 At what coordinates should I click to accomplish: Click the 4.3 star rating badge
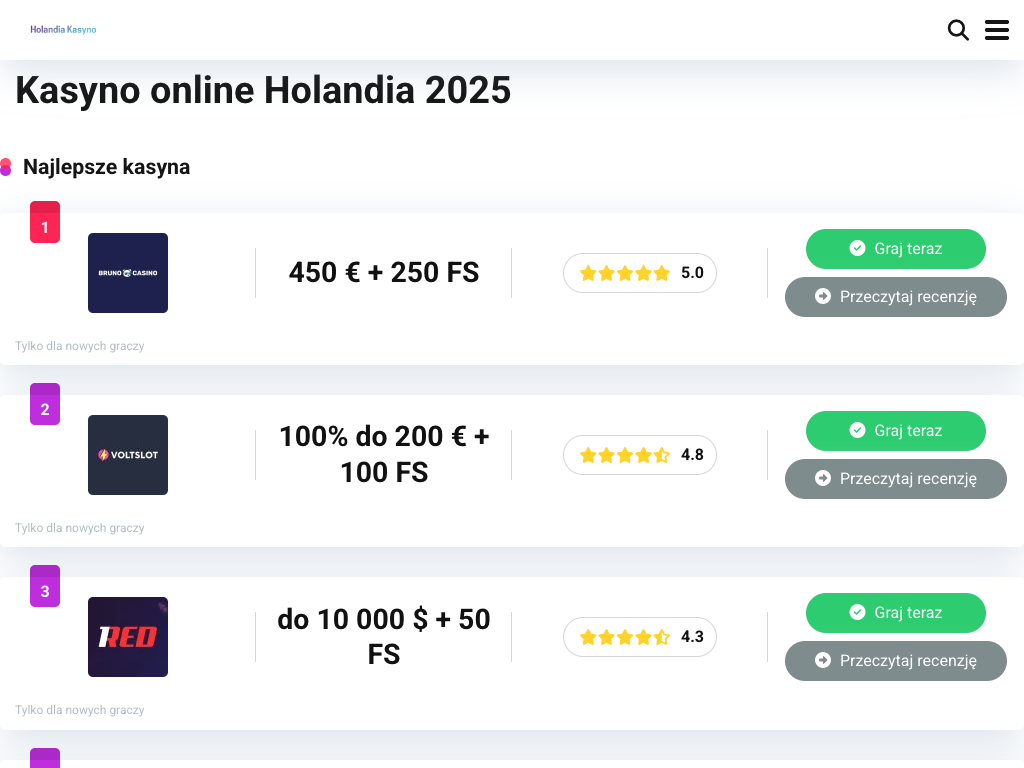tap(640, 637)
